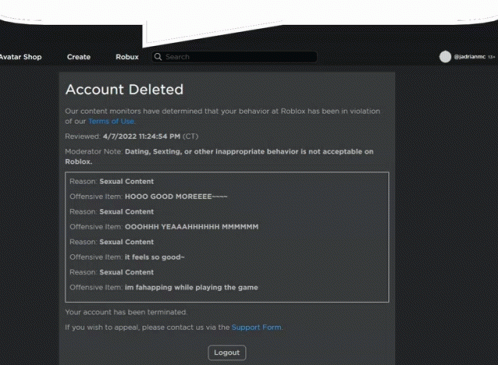Open the Create menu item
The image size is (498, 365).
79,57
